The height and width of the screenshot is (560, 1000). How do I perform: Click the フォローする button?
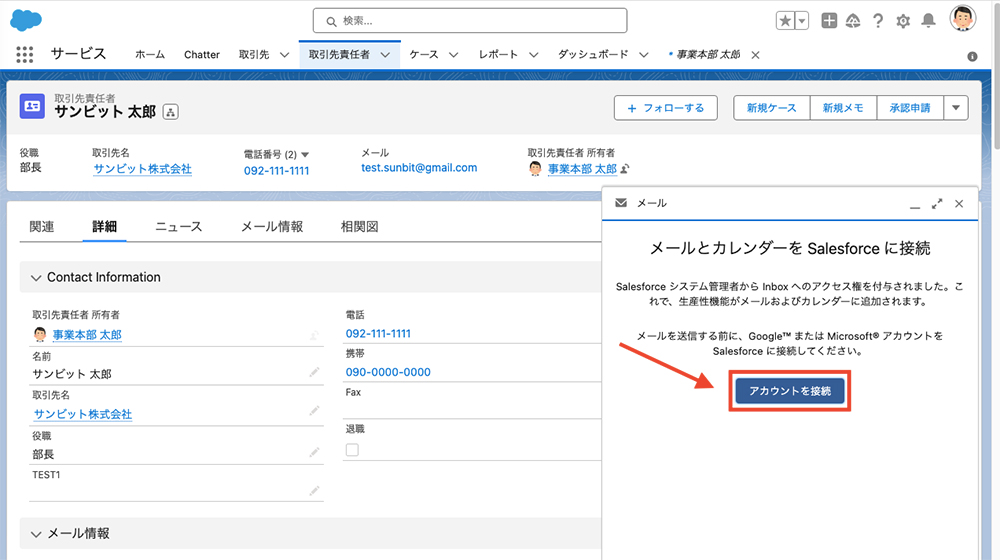[666, 108]
